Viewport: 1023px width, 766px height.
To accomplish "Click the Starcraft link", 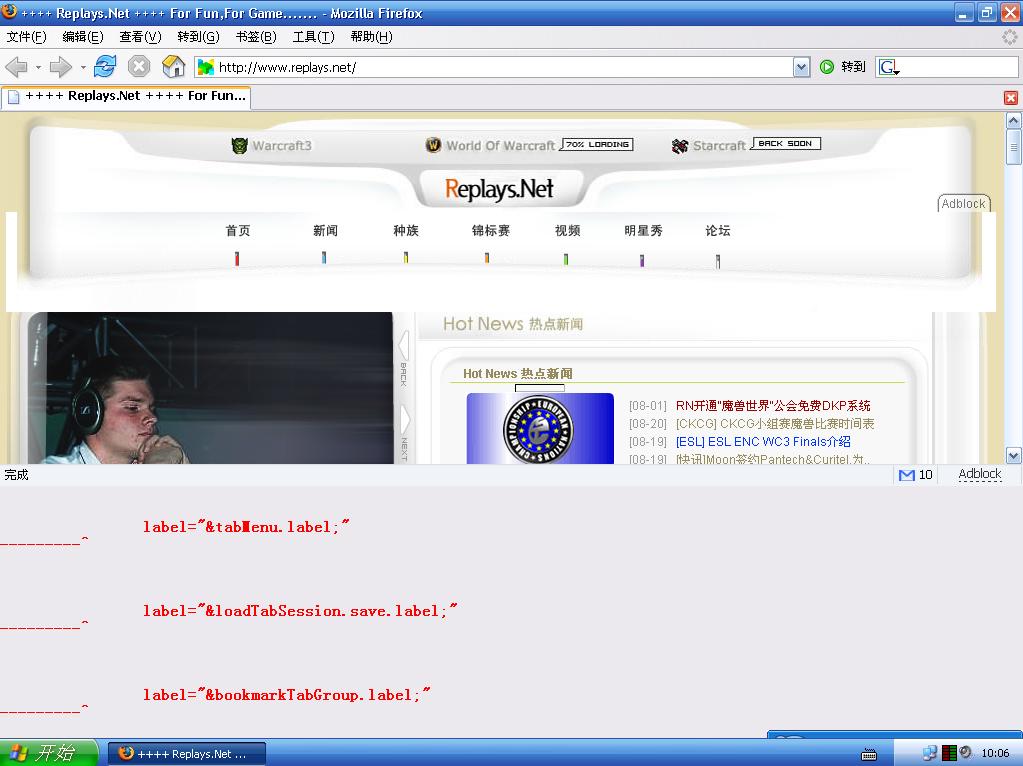I will (x=719, y=146).
